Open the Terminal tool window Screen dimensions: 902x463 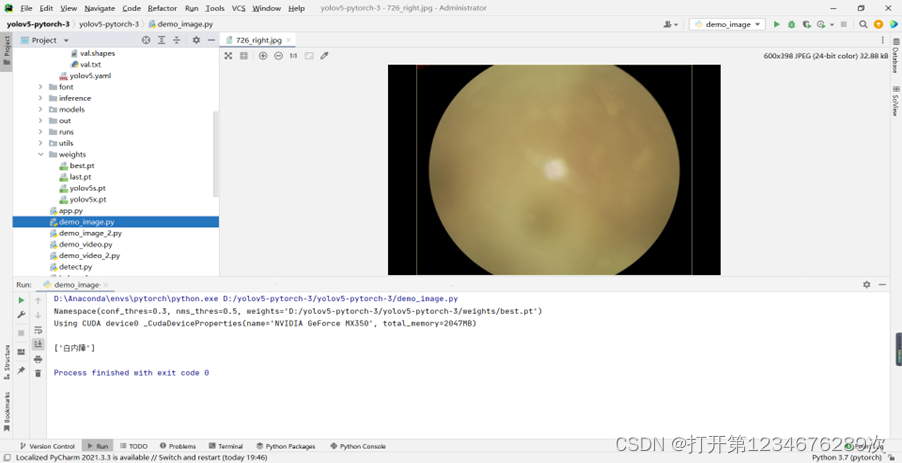point(226,446)
